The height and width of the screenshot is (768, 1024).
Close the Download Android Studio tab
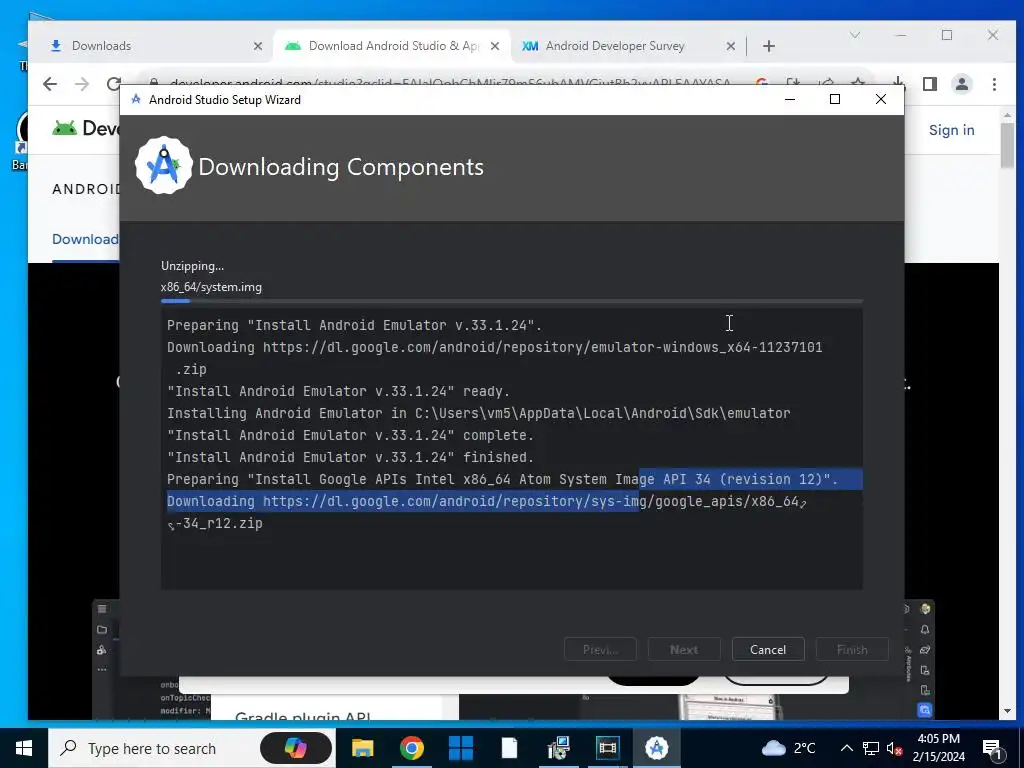495,46
